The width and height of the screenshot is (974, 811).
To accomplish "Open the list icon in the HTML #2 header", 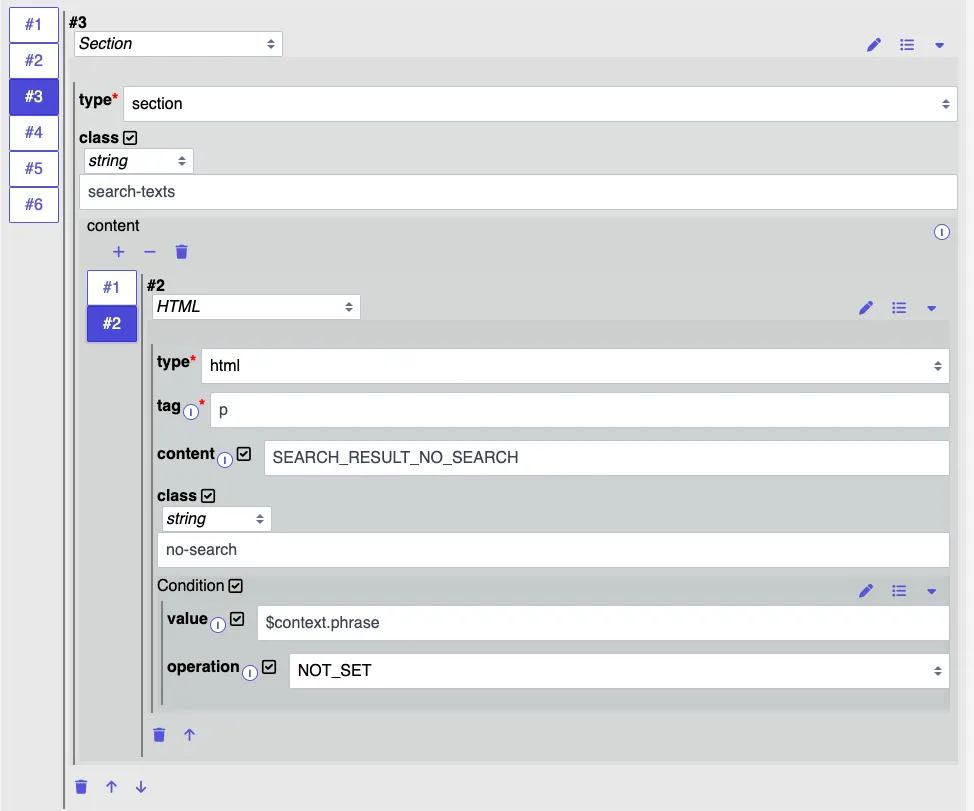I will tap(899, 308).
